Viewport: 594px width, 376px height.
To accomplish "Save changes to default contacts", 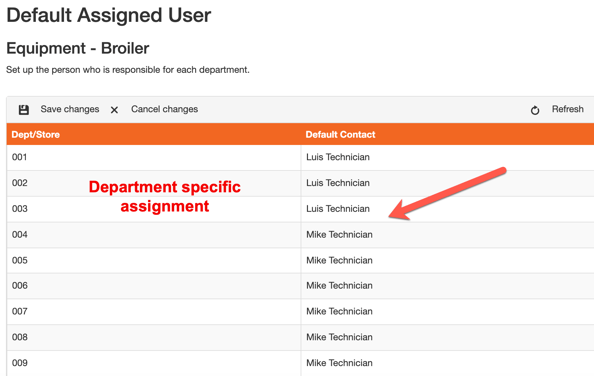I will click(70, 109).
